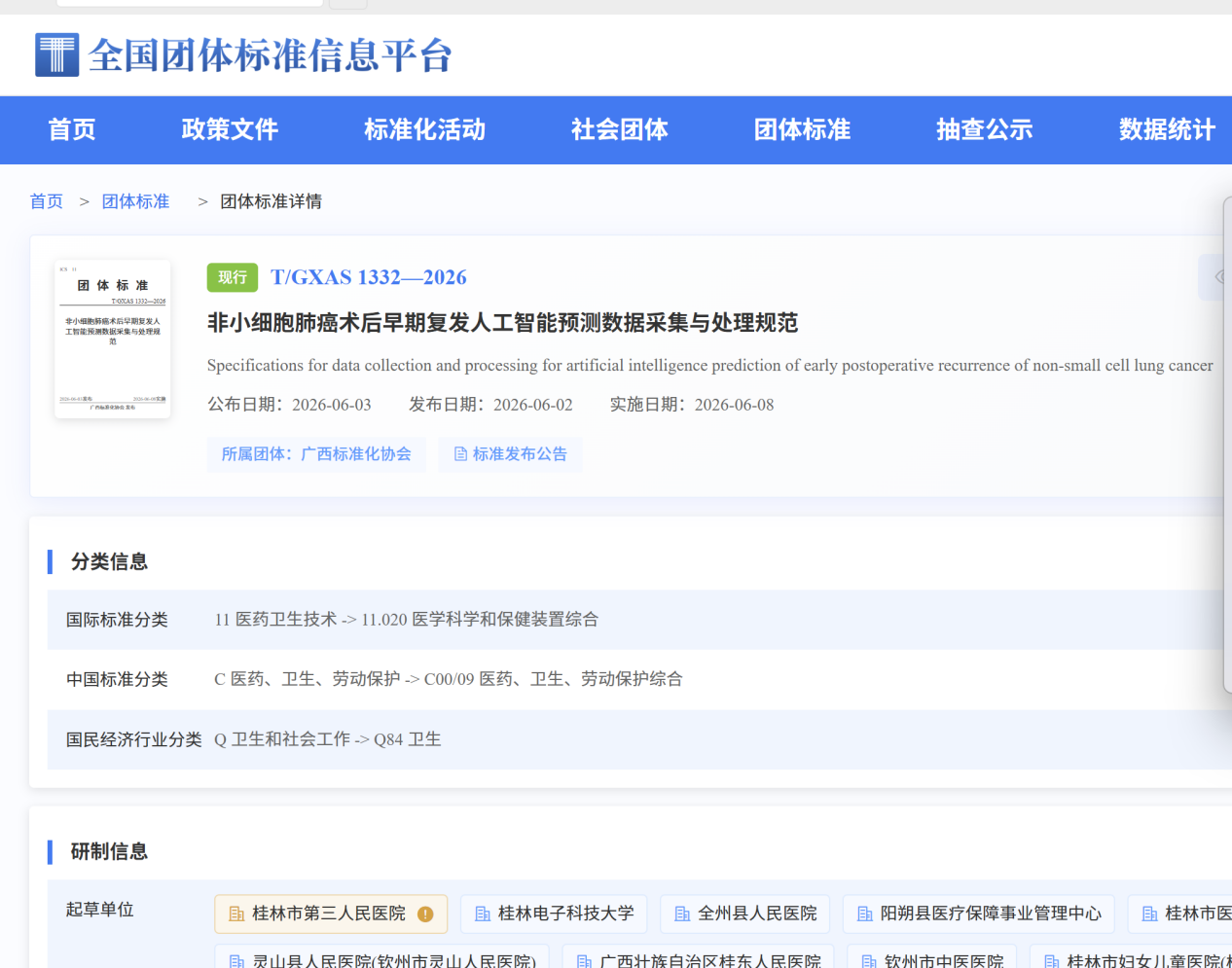Click building icon of 全州县人民医院

click(x=682, y=914)
